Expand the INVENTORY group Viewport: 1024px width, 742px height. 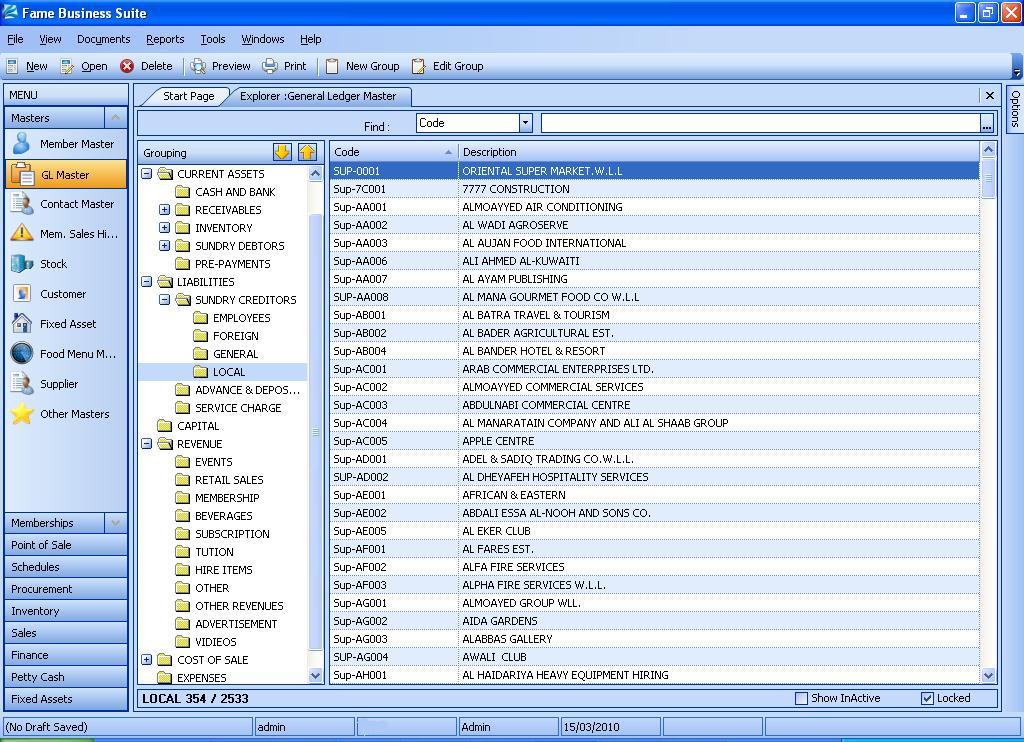coord(165,227)
